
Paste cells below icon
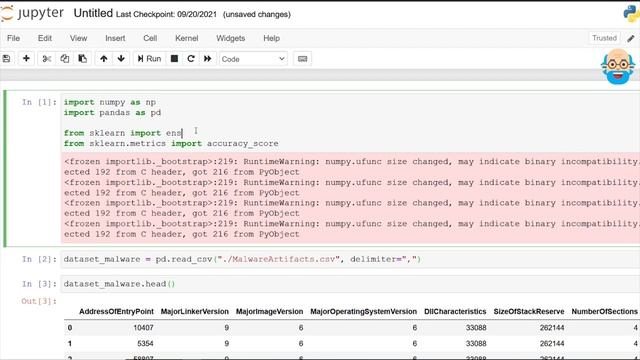click(x=82, y=59)
